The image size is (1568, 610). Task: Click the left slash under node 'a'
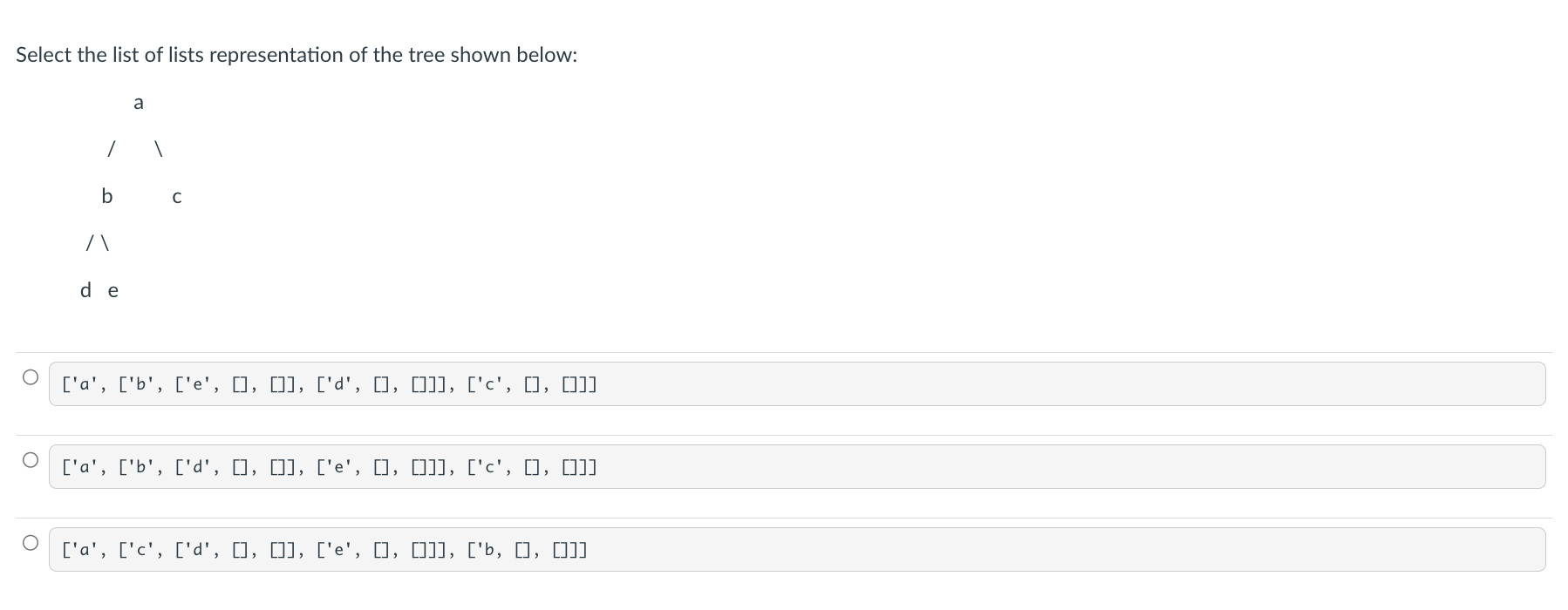point(111,149)
